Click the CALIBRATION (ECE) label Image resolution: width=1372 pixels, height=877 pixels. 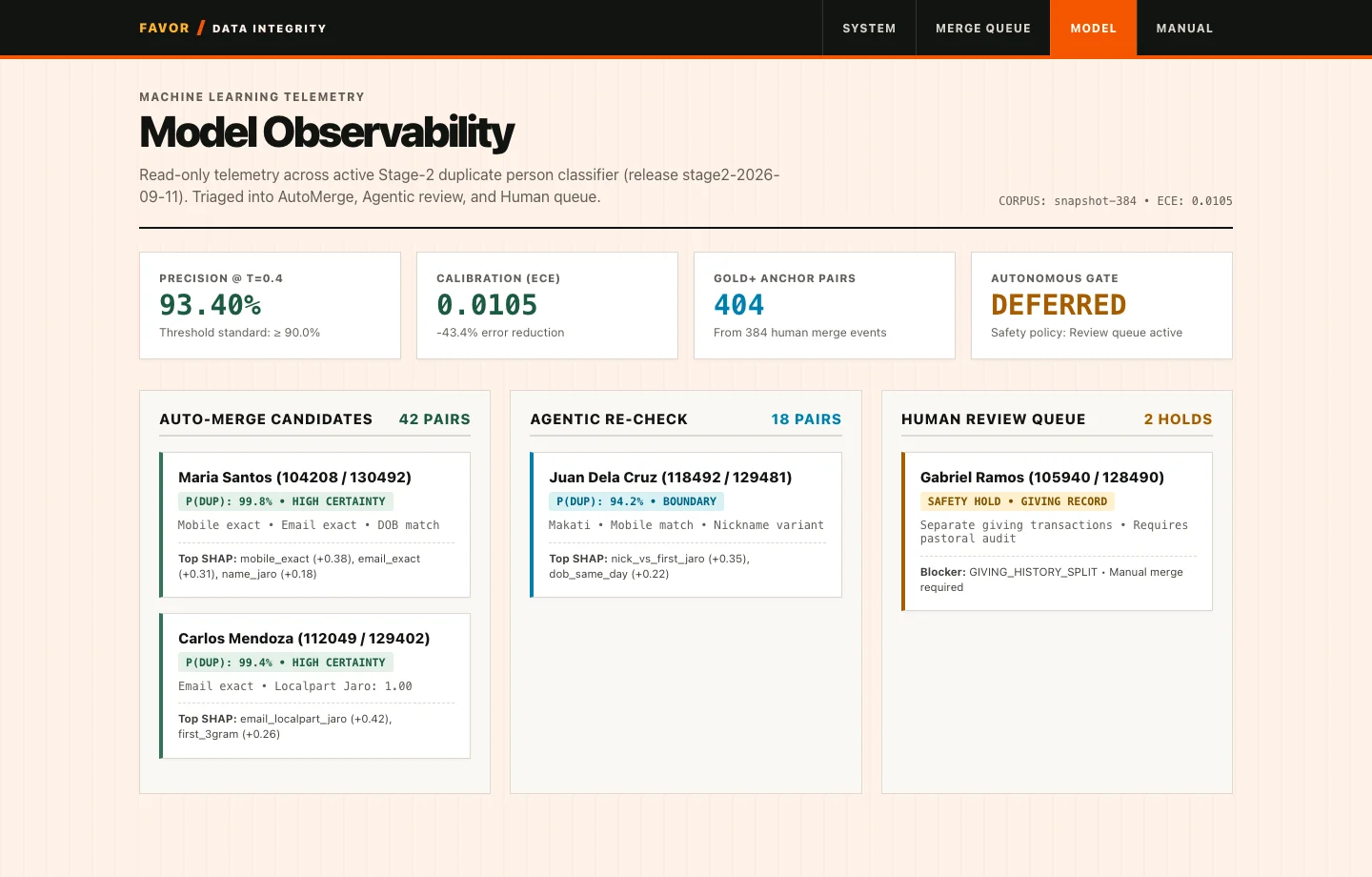(498, 278)
